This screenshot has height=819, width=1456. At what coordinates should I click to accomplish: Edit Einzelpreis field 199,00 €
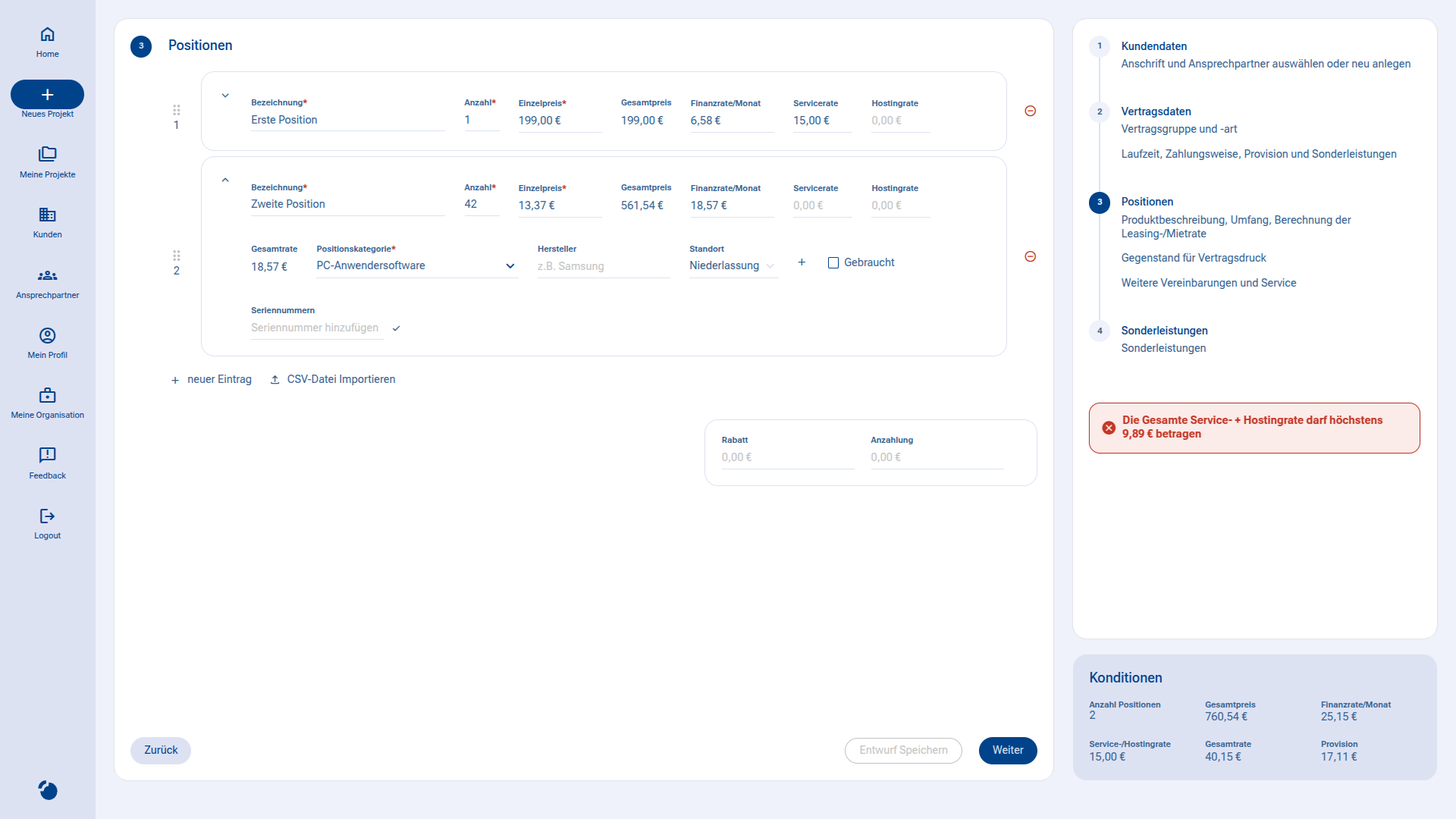[x=560, y=121]
